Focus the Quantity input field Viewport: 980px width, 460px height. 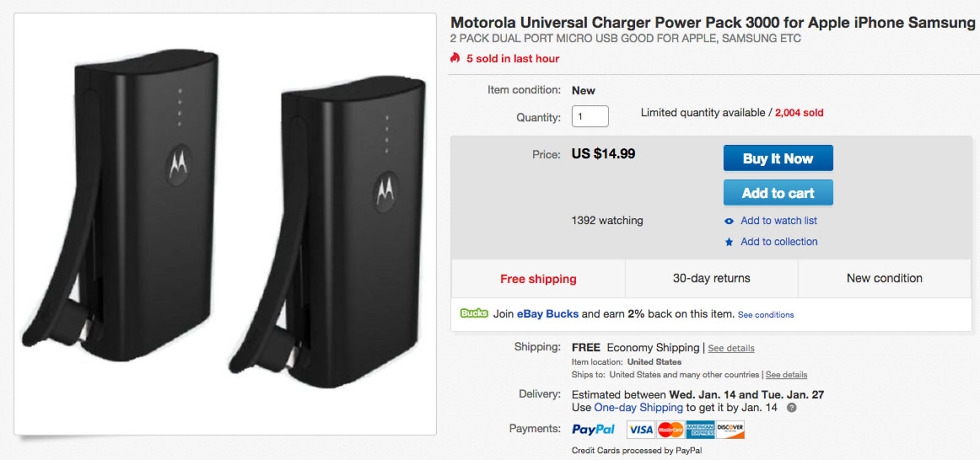(x=590, y=117)
